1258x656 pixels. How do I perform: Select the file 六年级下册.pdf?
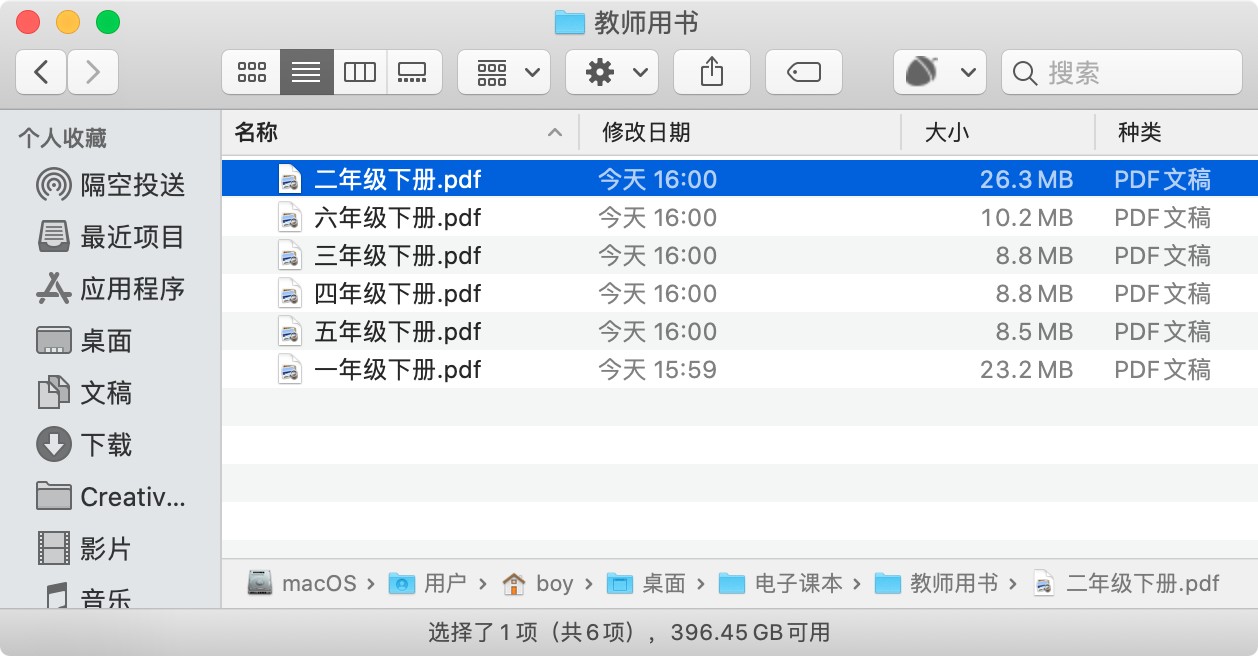[397, 218]
